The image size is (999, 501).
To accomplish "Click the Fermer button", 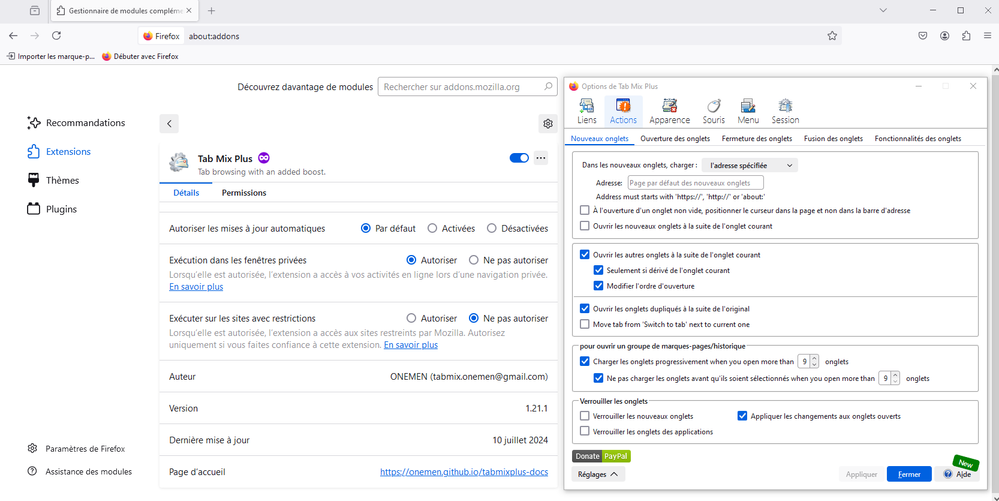I will point(909,474).
